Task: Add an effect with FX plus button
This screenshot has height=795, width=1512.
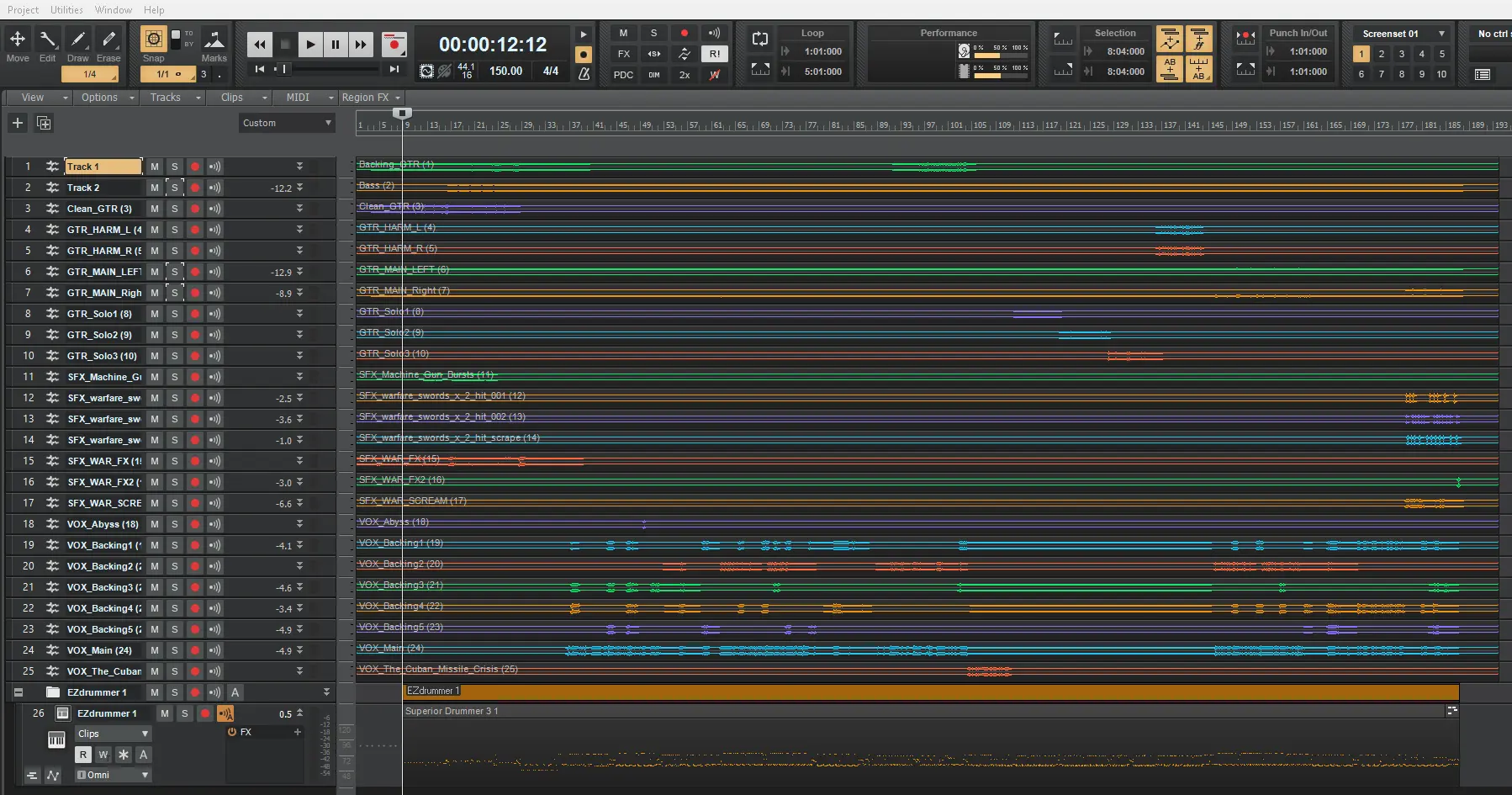Action: [x=297, y=733]
